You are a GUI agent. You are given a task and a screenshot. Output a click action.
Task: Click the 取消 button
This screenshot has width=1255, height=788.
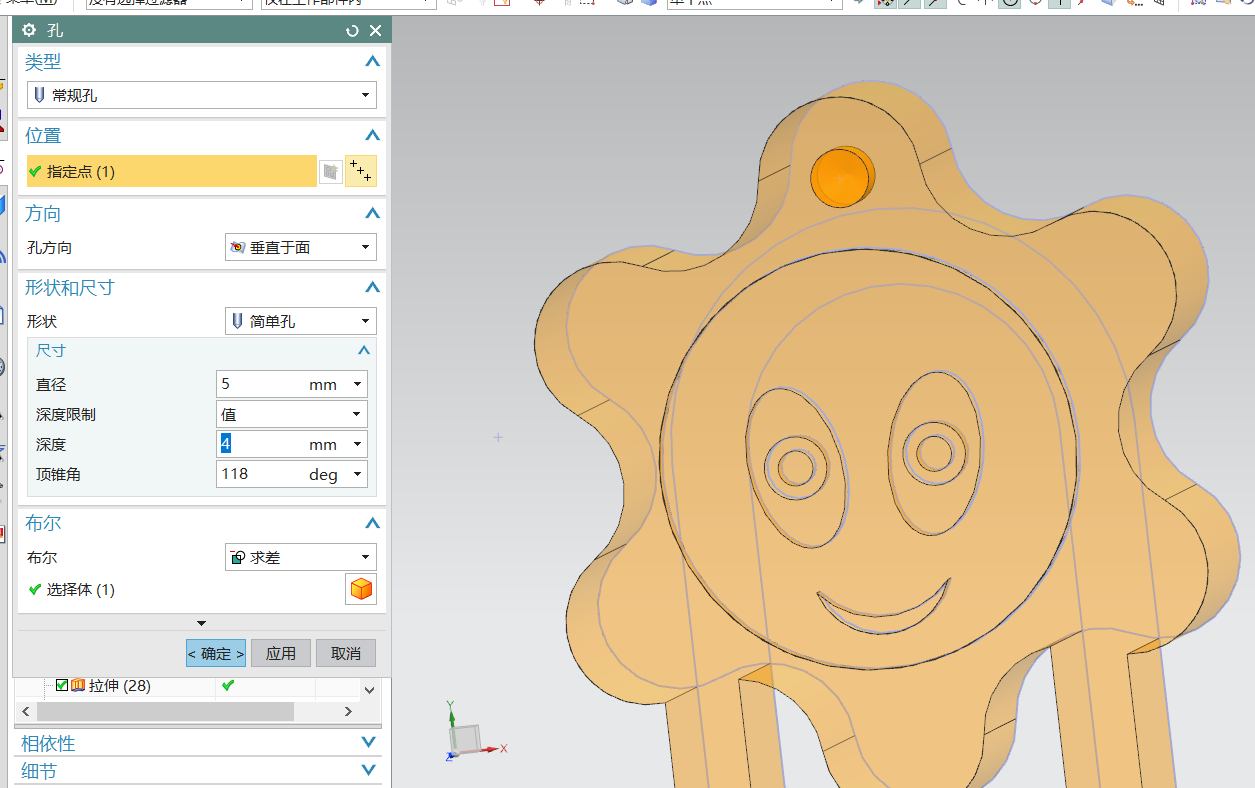345,653
